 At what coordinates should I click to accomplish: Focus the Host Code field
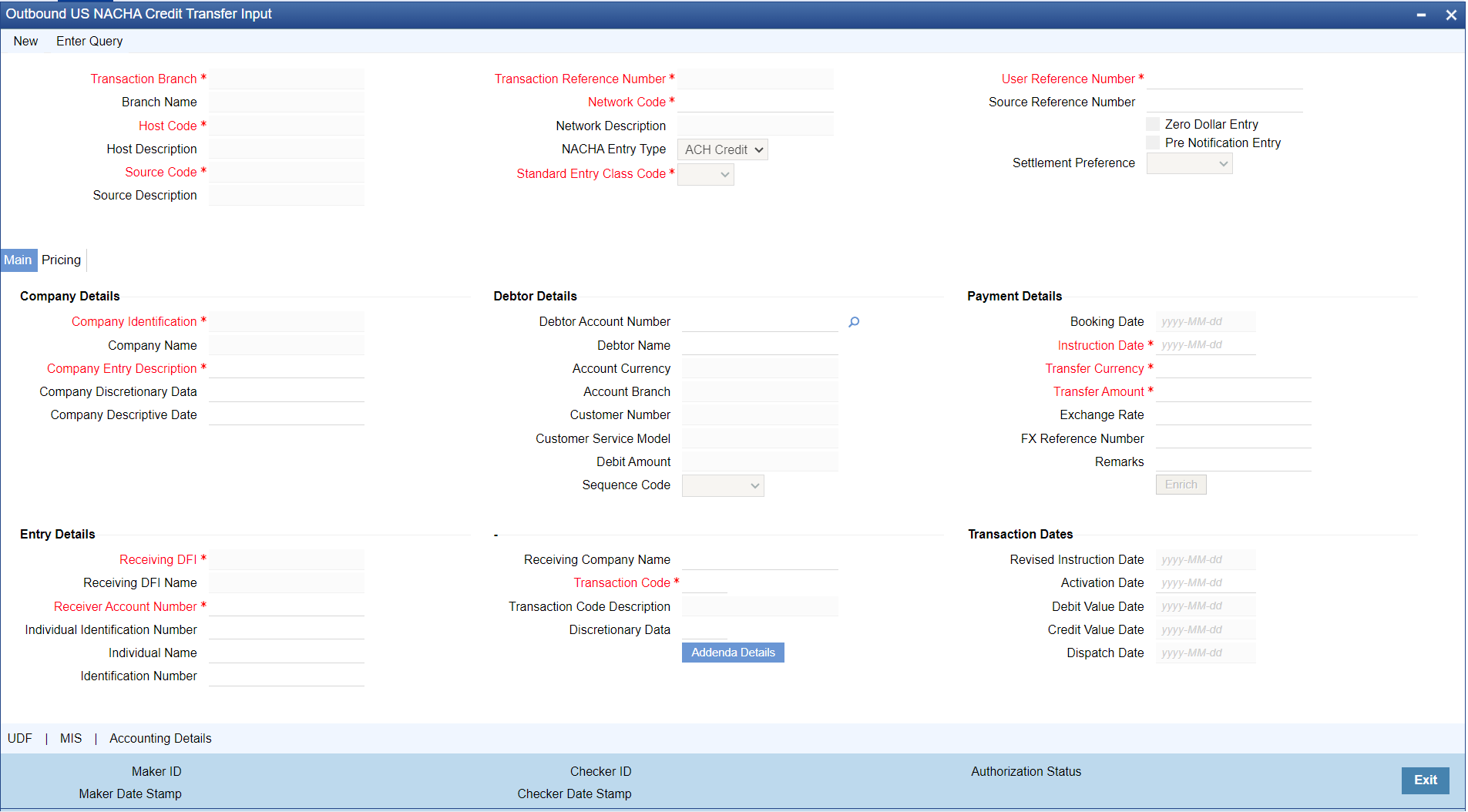tap(287, 126)
